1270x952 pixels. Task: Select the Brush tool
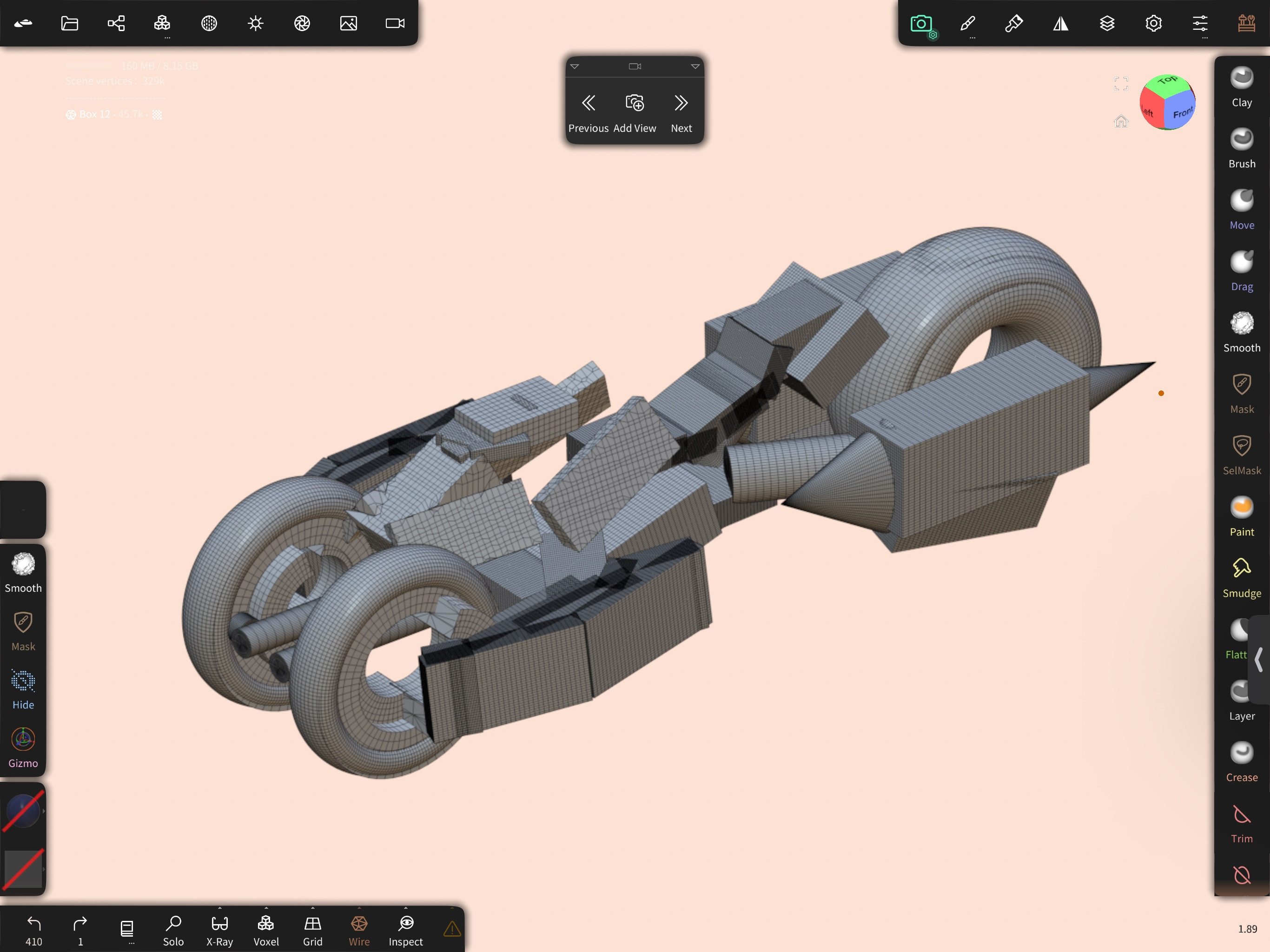click(x=1242, y=149)
